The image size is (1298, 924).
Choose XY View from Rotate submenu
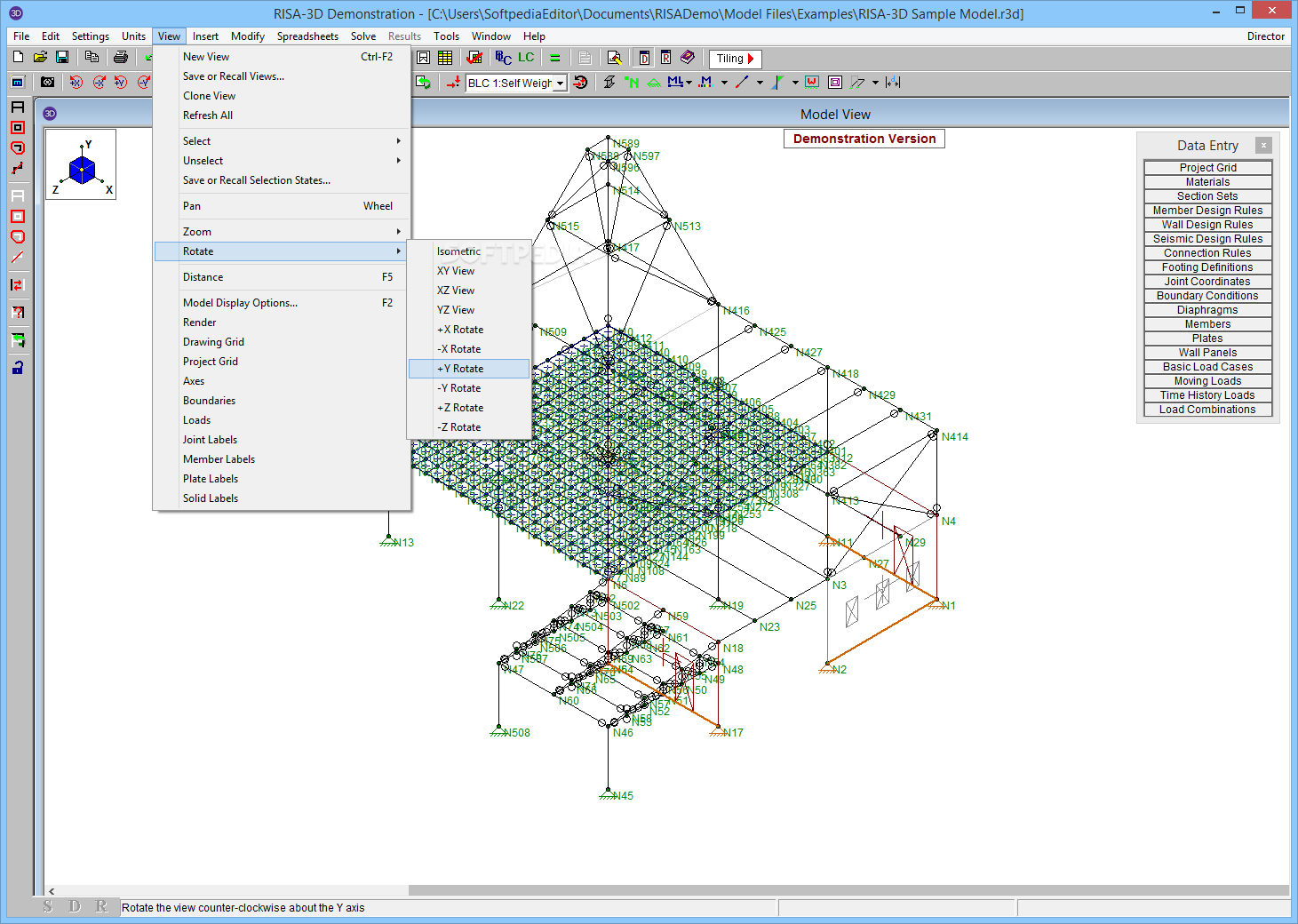(x=469, y=271)
